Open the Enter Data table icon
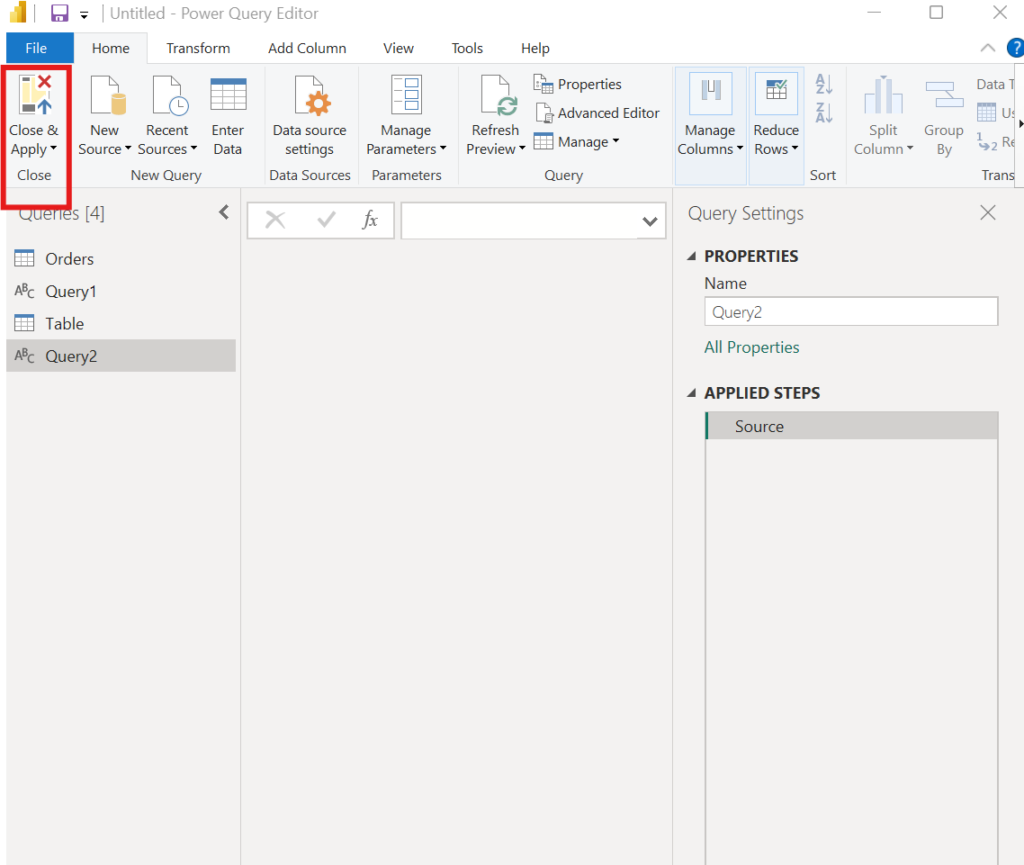 point(228,95)
